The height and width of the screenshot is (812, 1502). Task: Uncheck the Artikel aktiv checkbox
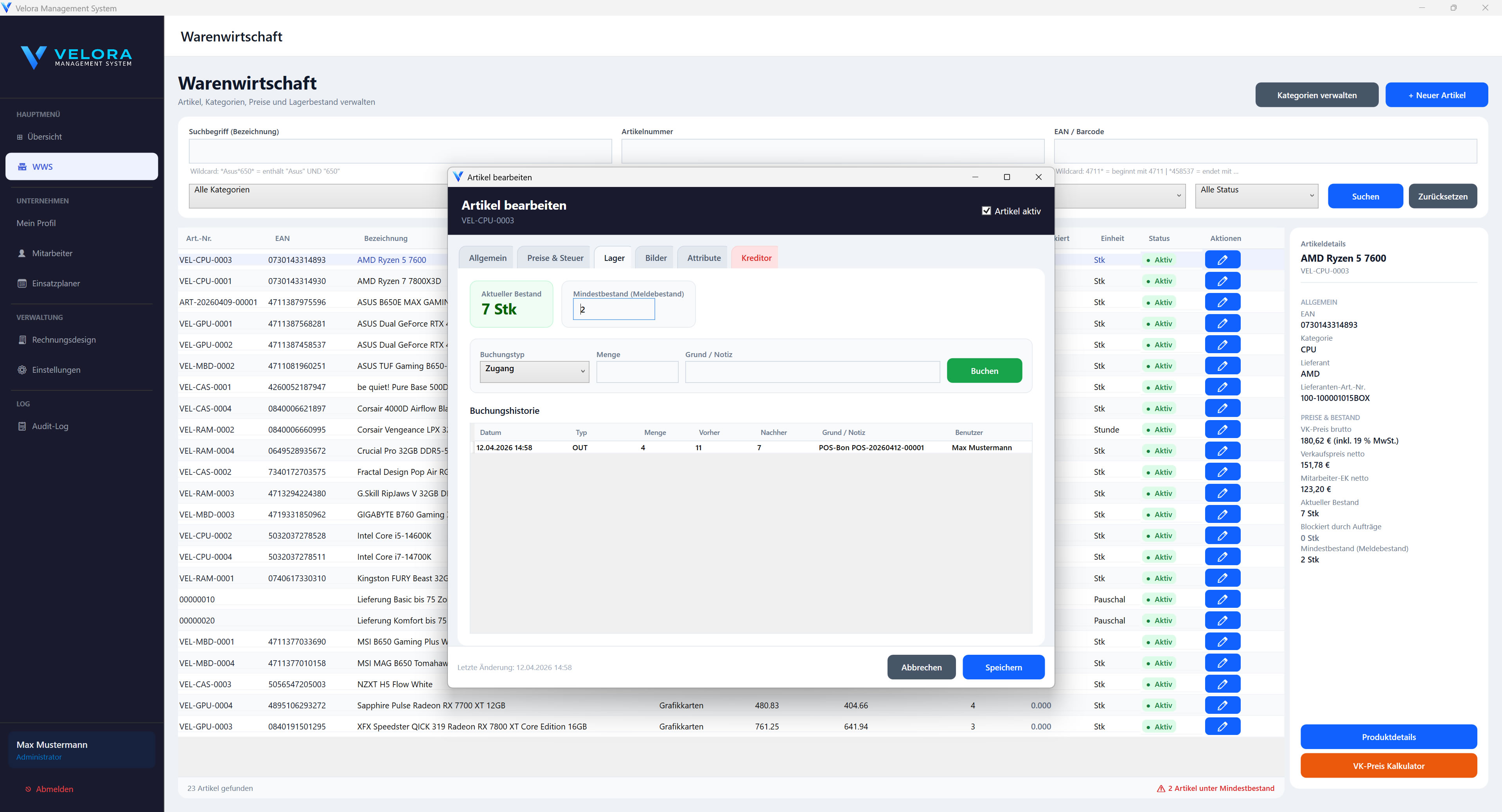(x=986, y=211)
